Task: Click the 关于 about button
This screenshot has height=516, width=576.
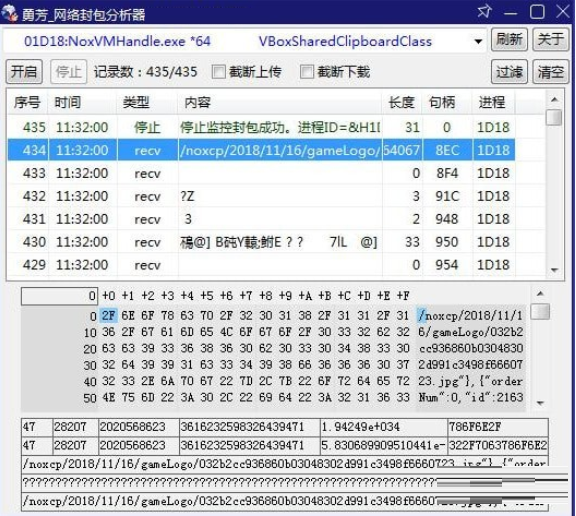Action: 551,39
